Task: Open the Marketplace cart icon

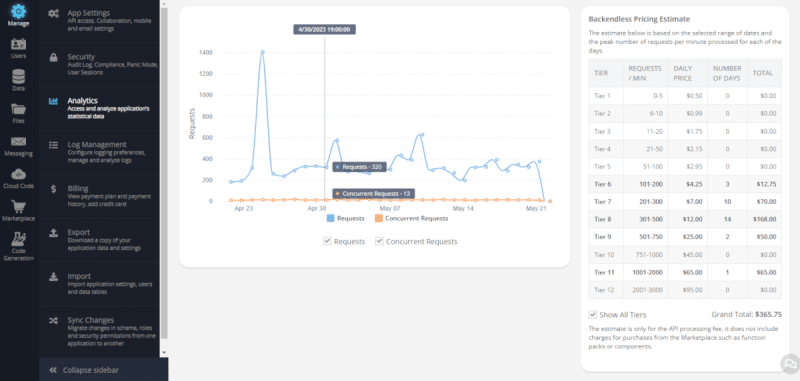Action: click(18, 207)
